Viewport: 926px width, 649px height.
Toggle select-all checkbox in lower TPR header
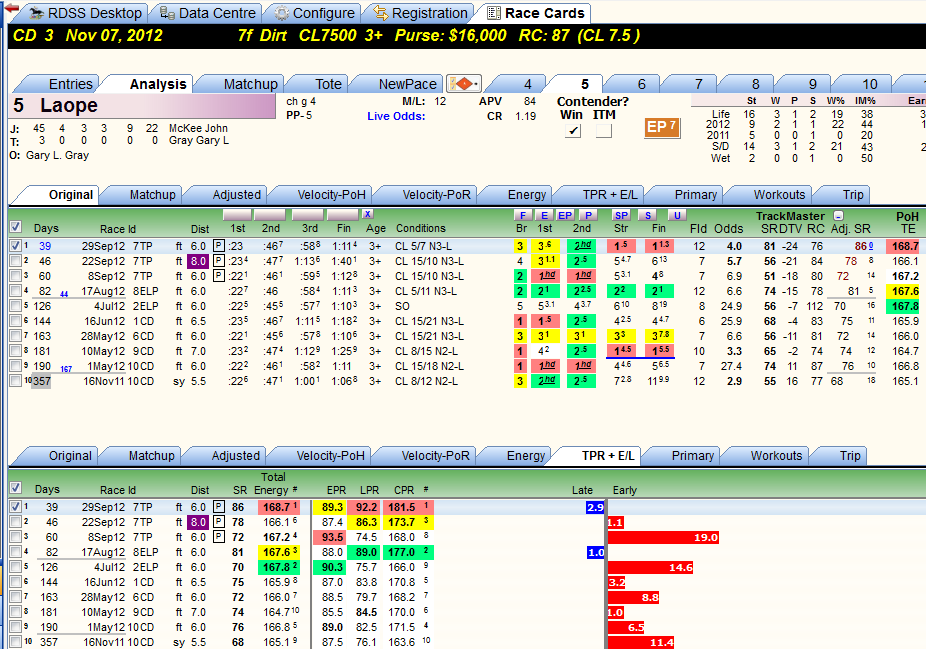[16, 488]
